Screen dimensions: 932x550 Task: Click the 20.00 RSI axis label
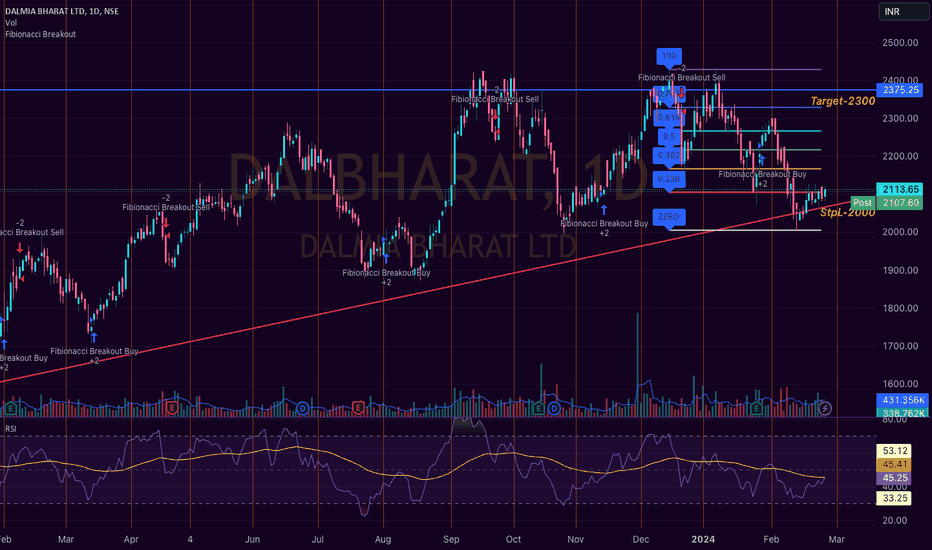click(897, 520)
